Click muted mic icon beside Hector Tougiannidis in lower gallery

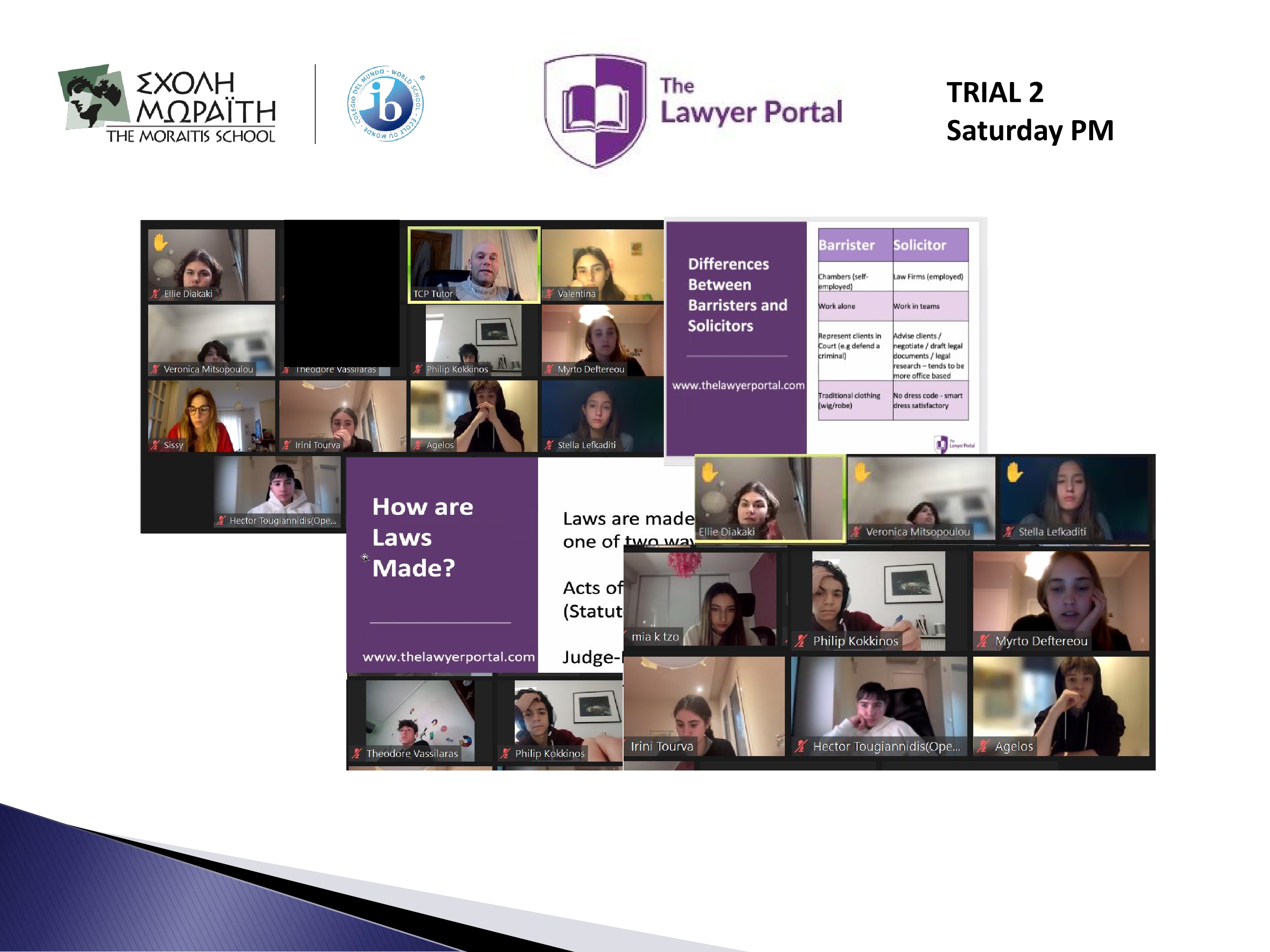click(801, 746)
